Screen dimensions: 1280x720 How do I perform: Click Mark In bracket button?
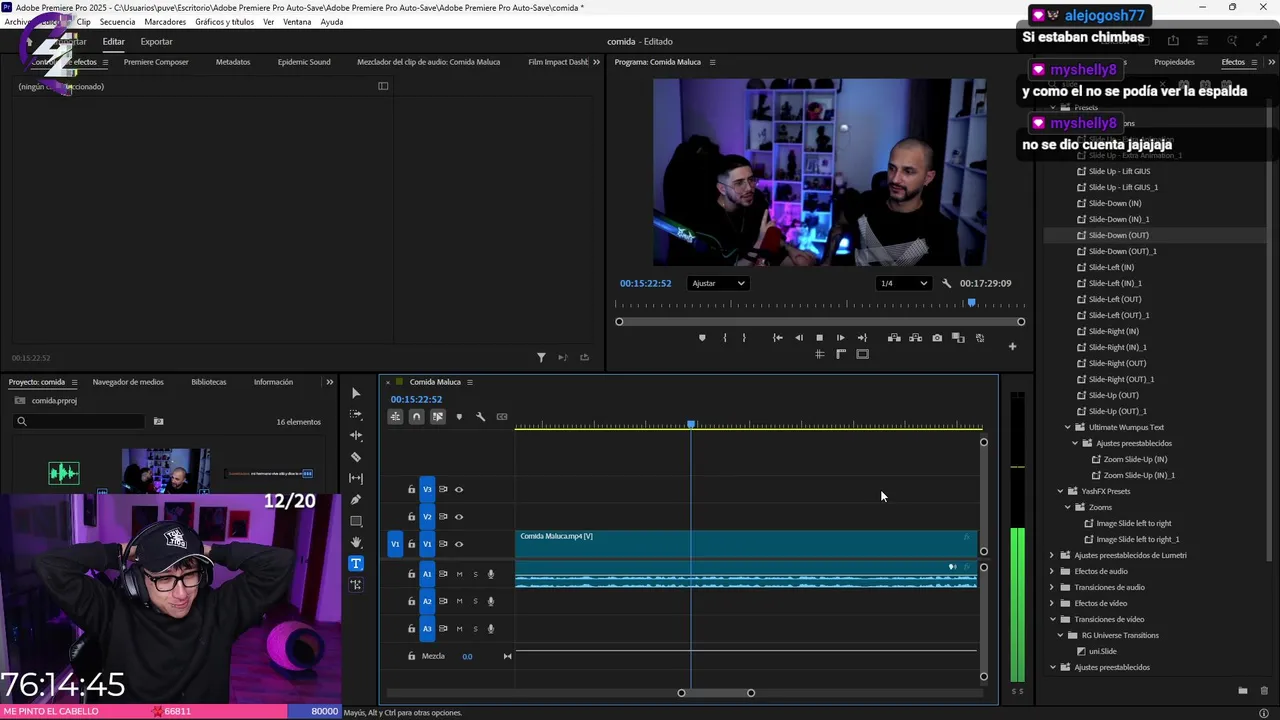(725, 338)
